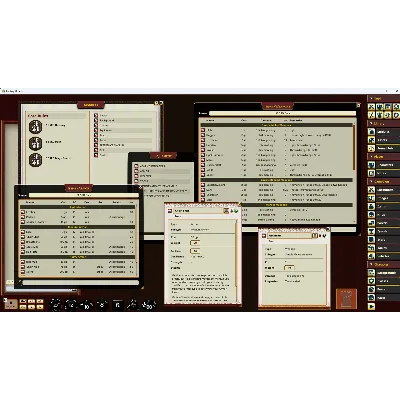Click the play arrow below the Character list

pyautogui.click(x=371, y=306)
